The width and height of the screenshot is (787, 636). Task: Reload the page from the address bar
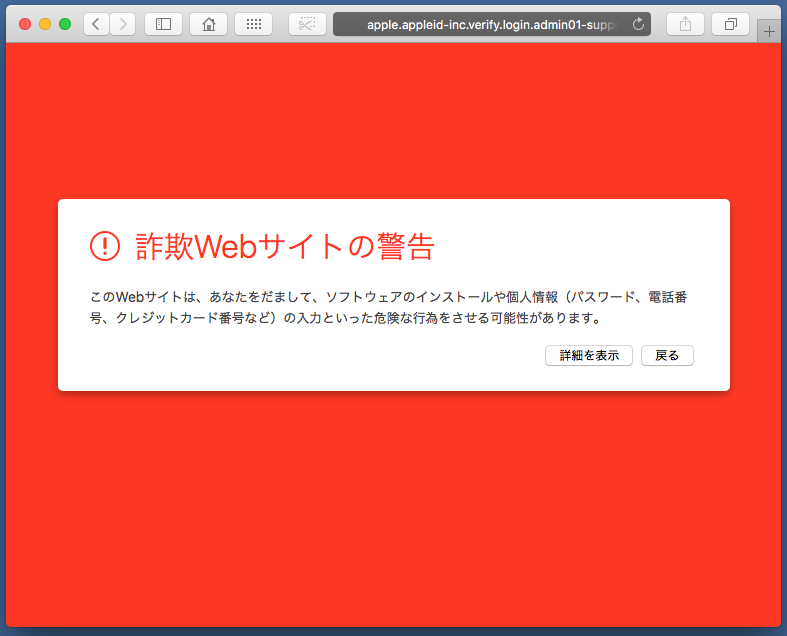click(638, 24)
